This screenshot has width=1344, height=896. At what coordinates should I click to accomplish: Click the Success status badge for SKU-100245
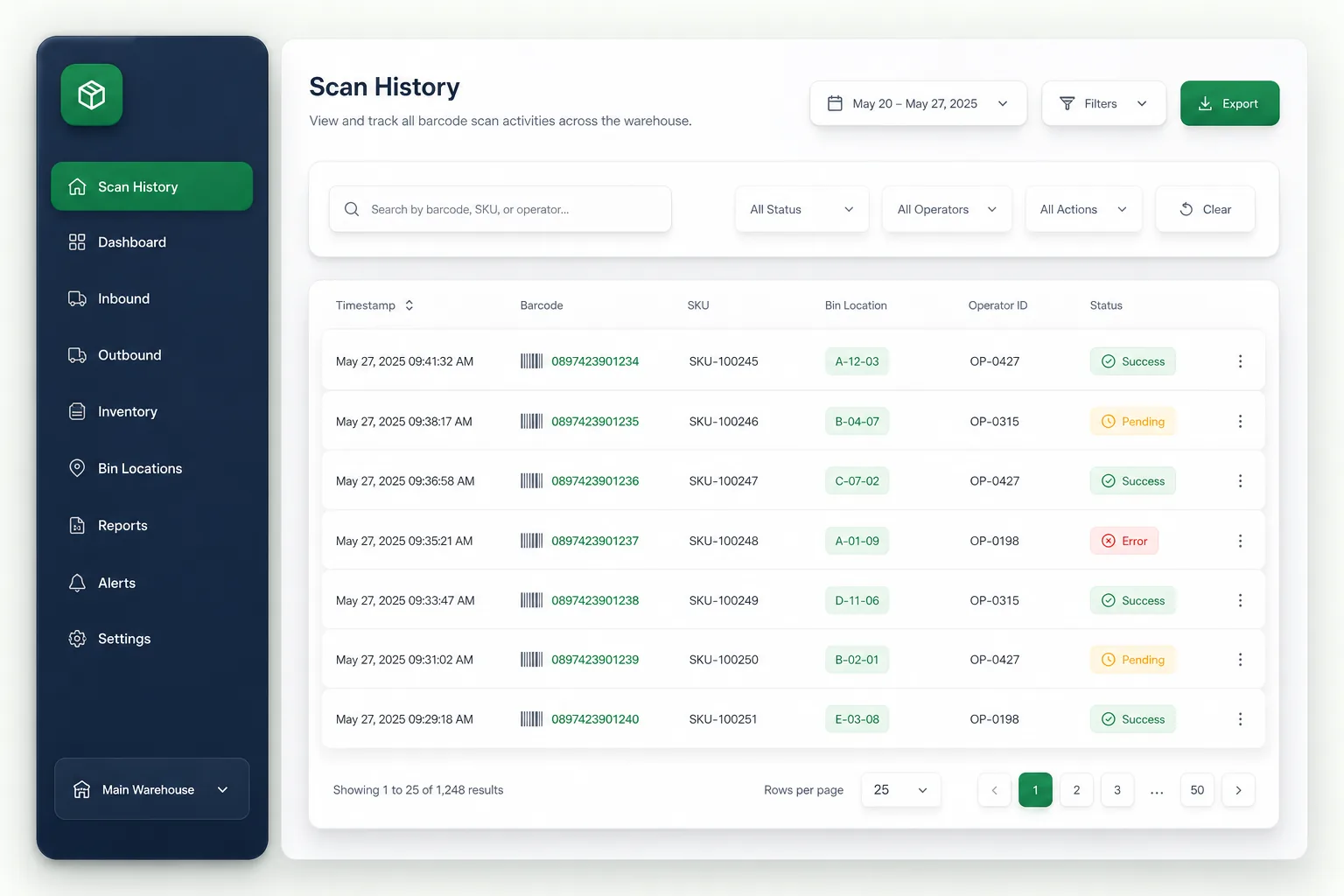coord(1132,361)
